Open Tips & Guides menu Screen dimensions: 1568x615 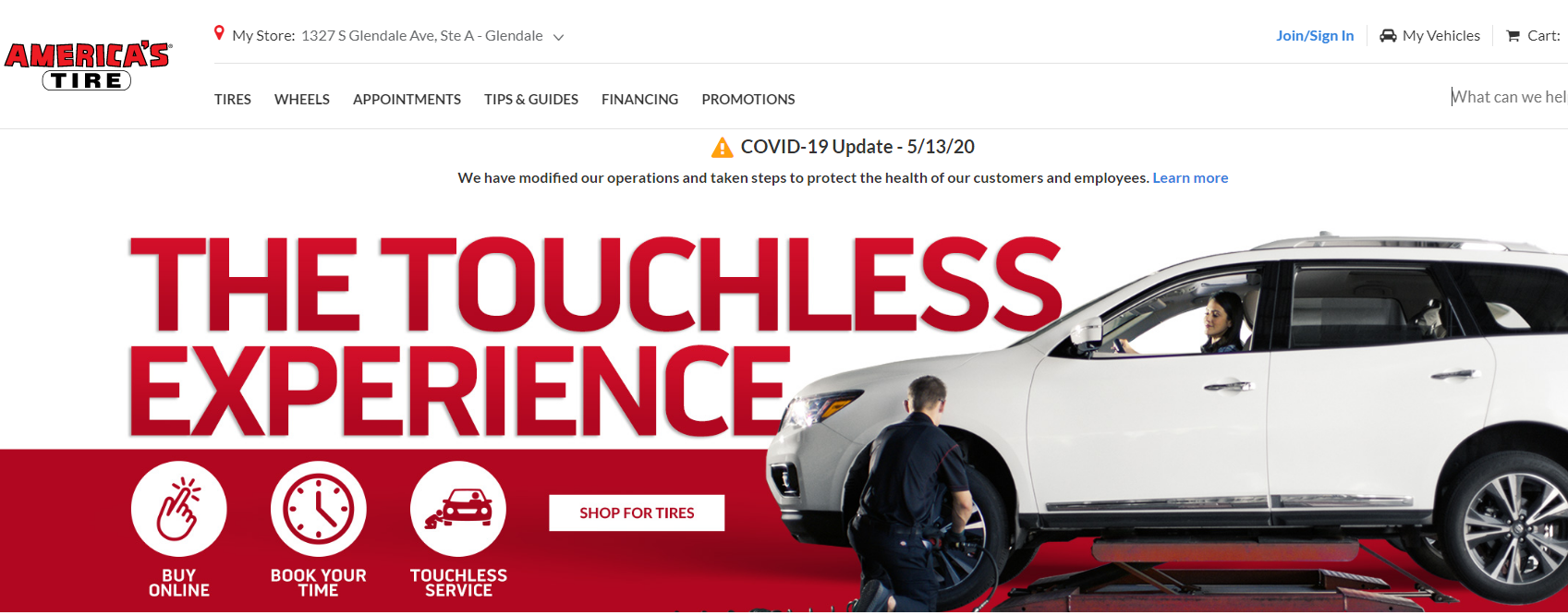click(531, 100)
